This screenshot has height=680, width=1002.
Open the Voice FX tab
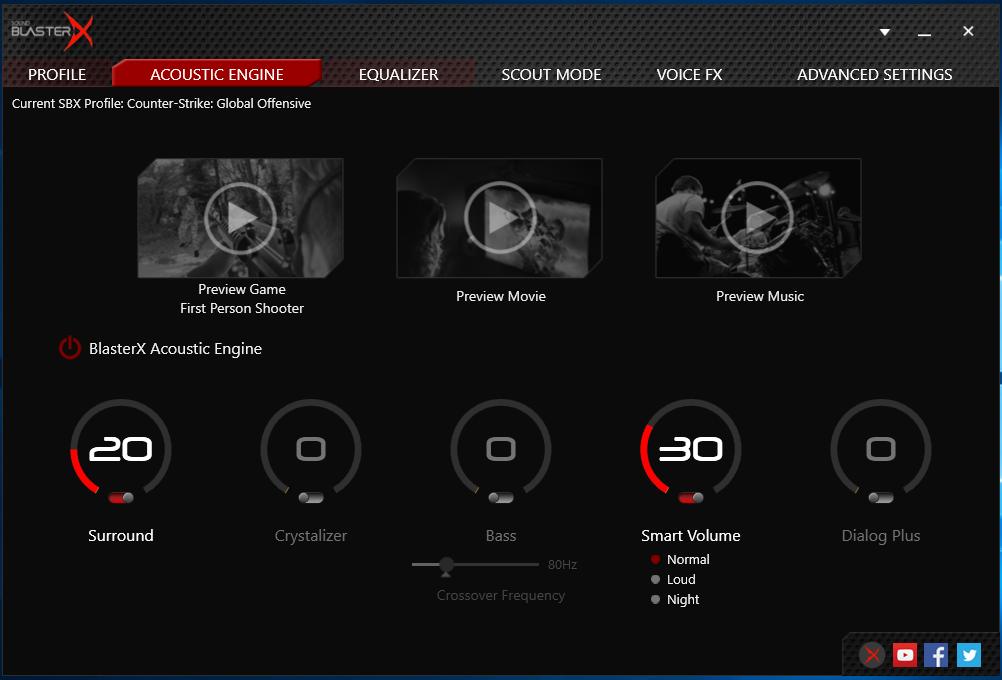(690, 74)
